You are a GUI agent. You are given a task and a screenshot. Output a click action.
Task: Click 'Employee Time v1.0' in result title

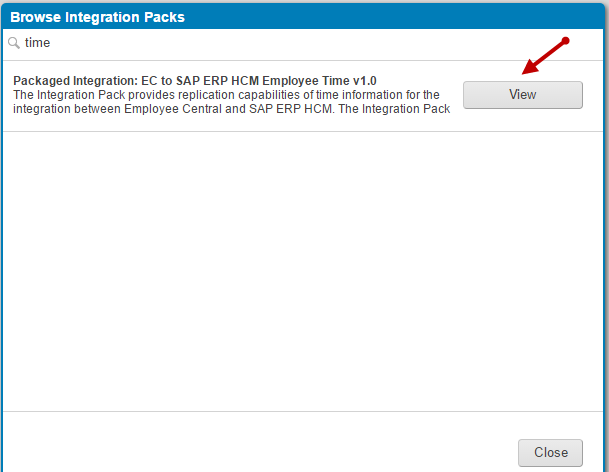pyautogui.click(x=319, y=81)
